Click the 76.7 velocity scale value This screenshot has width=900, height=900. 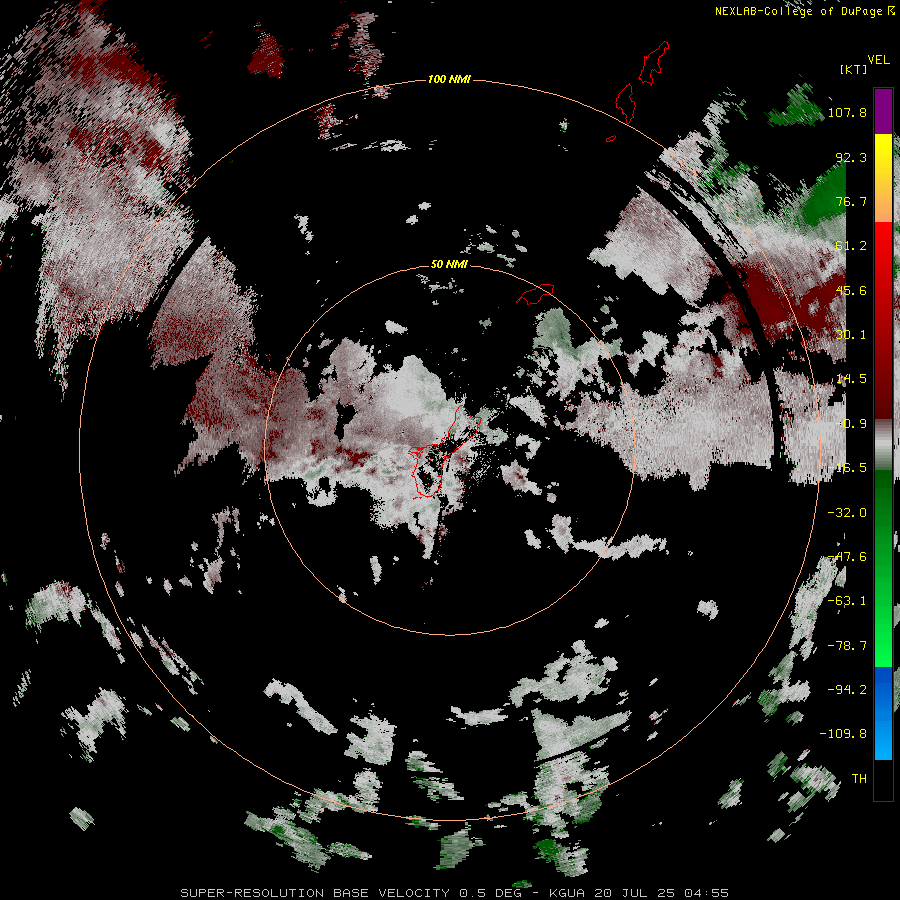[x=851, y=201]
